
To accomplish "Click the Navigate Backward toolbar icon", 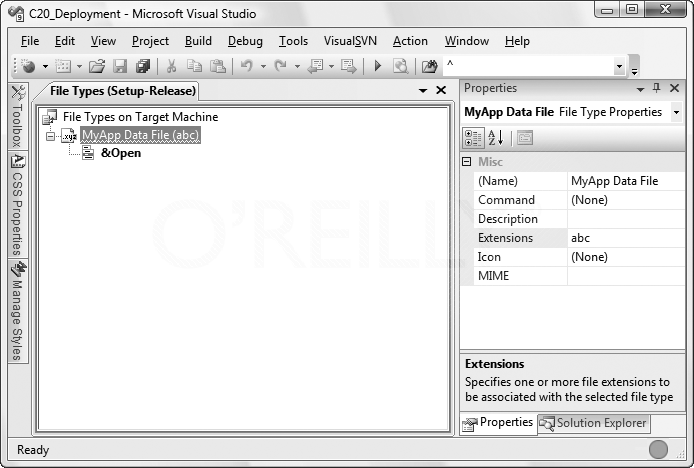I will [x=315, y=66].
